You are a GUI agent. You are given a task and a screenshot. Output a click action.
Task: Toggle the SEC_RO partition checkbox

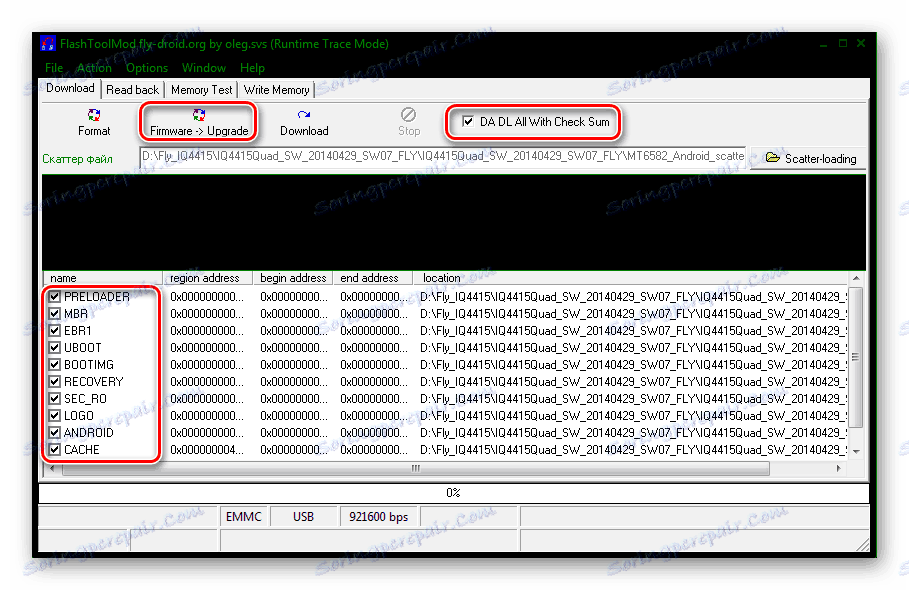click(54, 399)
